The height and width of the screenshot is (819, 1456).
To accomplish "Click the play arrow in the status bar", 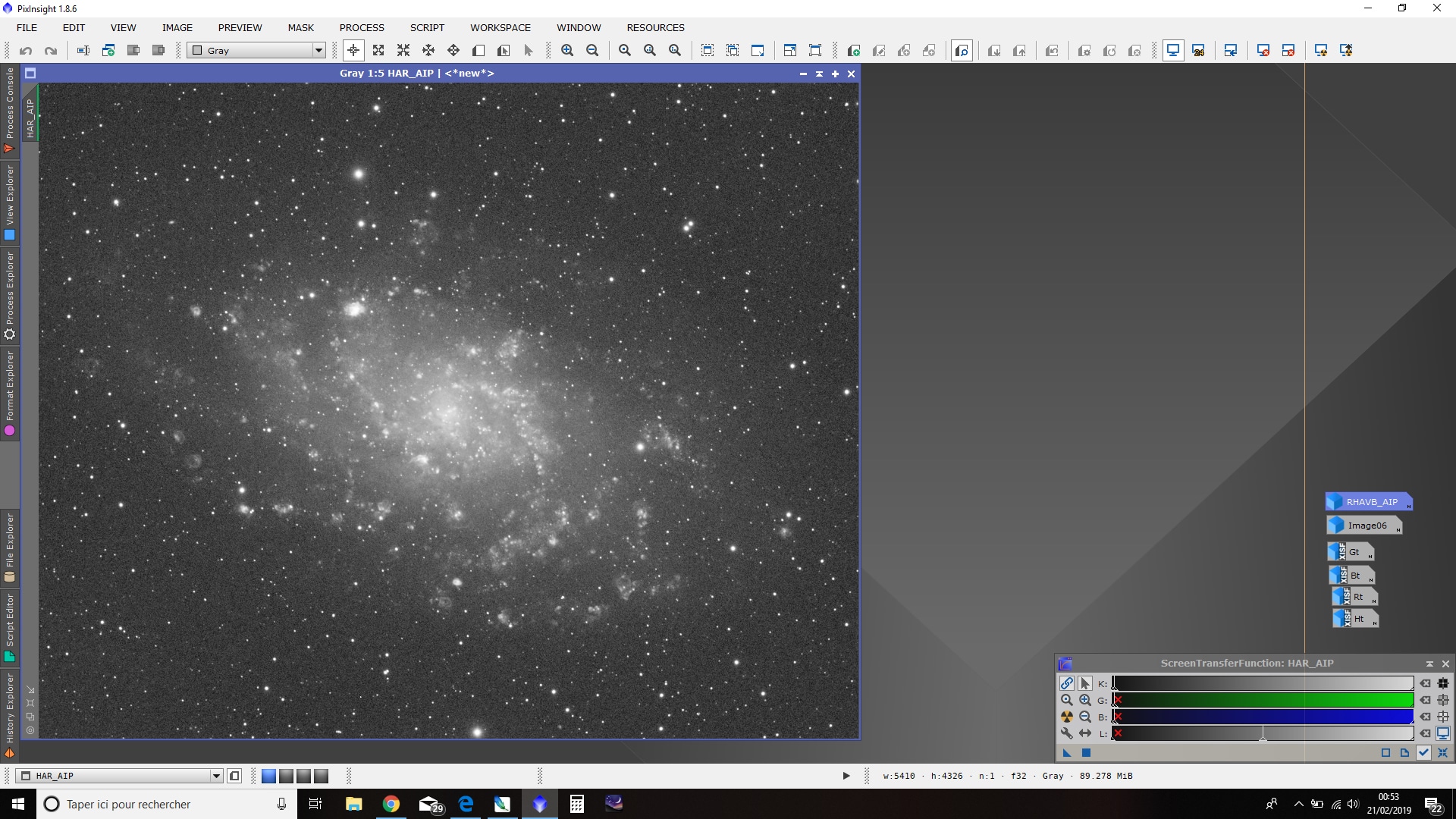I will pos(846,776).
